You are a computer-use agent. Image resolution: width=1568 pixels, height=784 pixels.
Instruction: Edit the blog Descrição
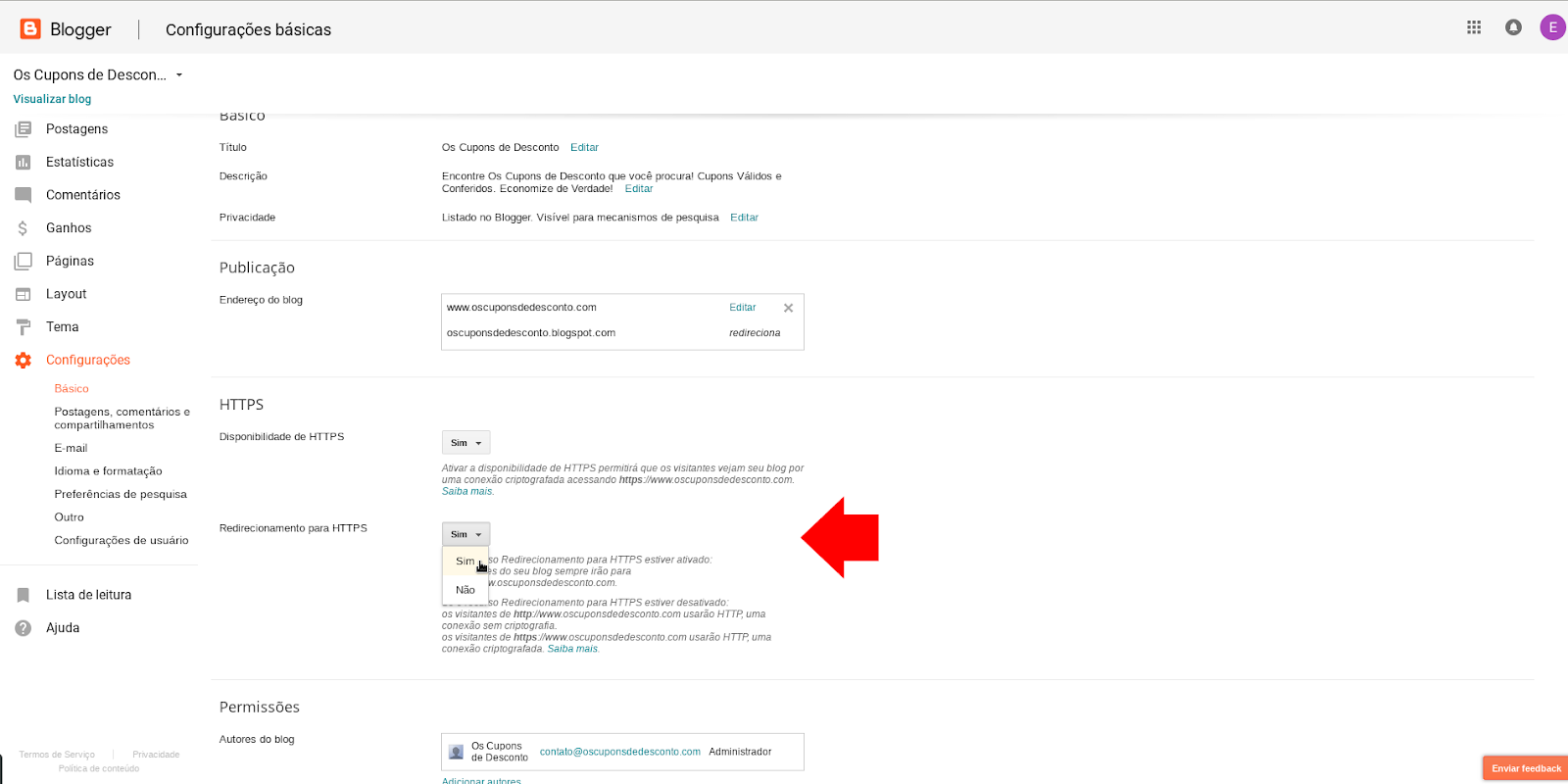(x=639, y=189)
